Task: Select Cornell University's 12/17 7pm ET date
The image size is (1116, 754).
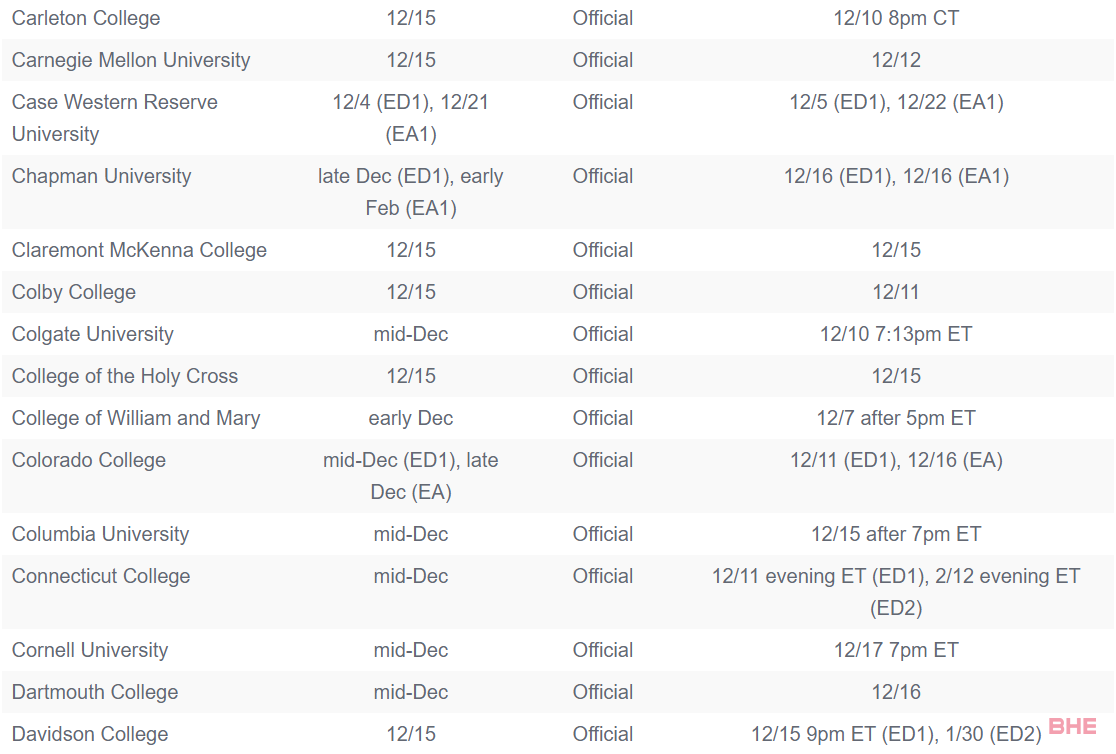Action: click(896, 650)
